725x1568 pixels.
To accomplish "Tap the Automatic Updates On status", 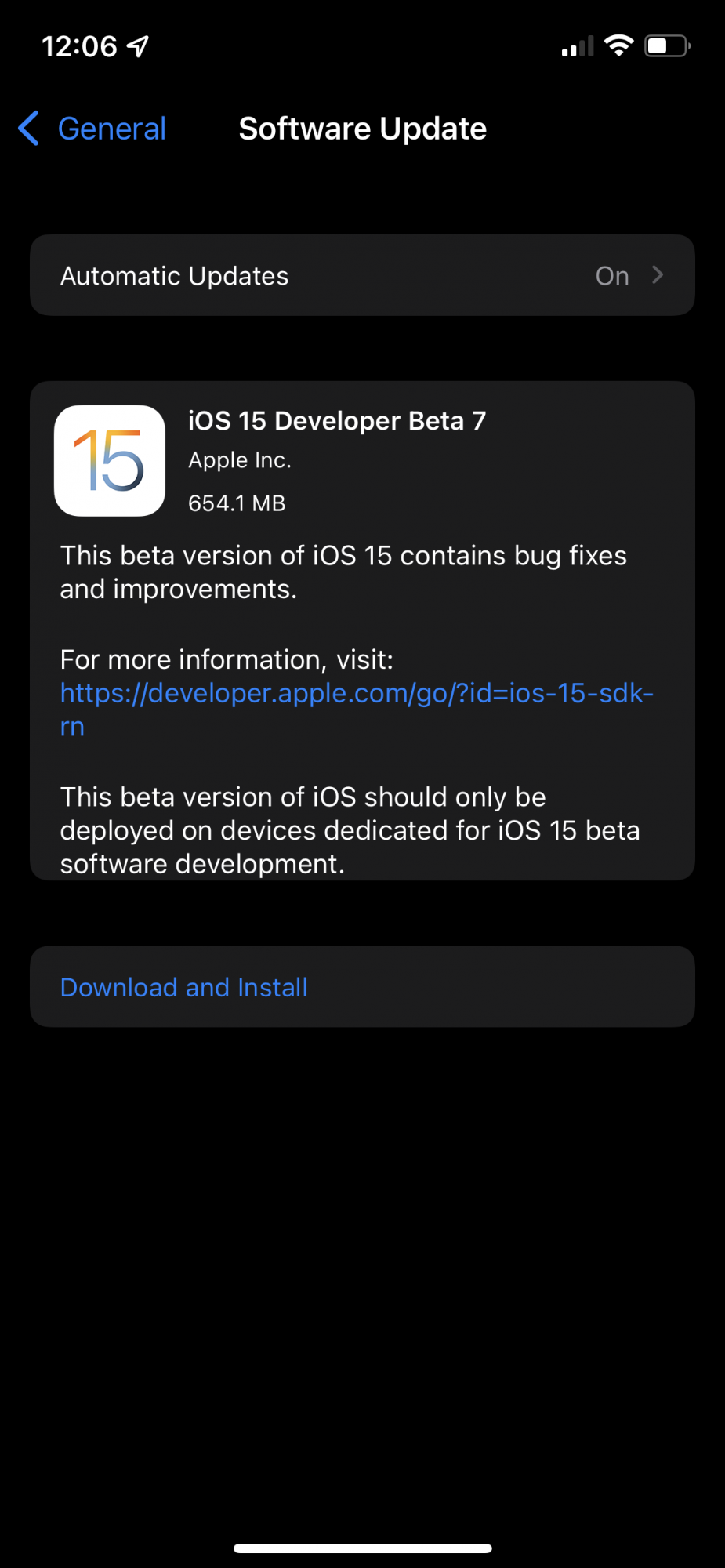I will pyautogui.click(x=612, y=276).
